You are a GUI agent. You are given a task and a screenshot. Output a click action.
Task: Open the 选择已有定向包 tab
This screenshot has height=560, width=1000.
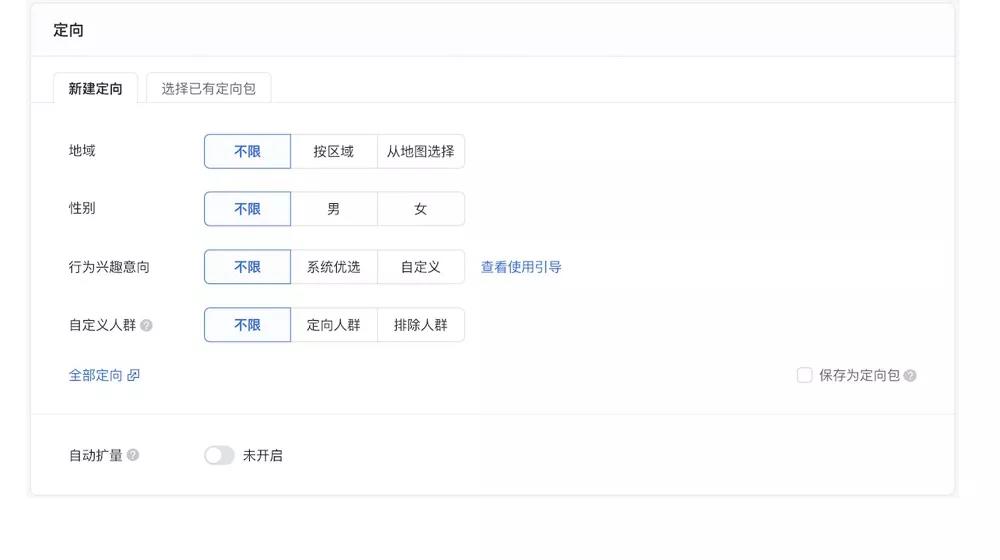[209, 88]
